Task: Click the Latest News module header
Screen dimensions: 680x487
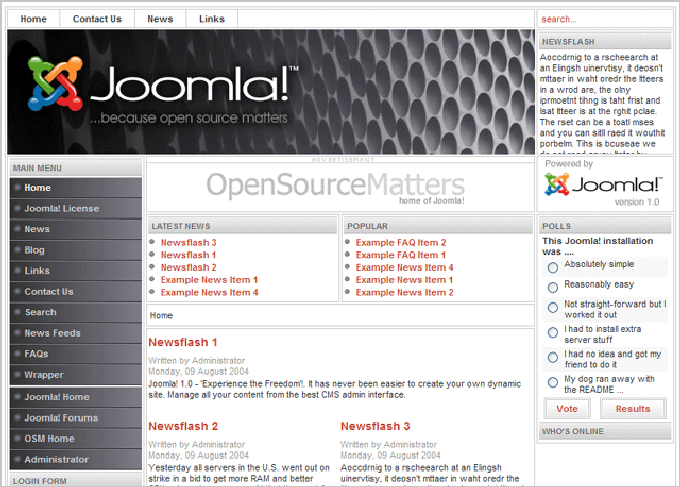Action: (x=242, y=226)
